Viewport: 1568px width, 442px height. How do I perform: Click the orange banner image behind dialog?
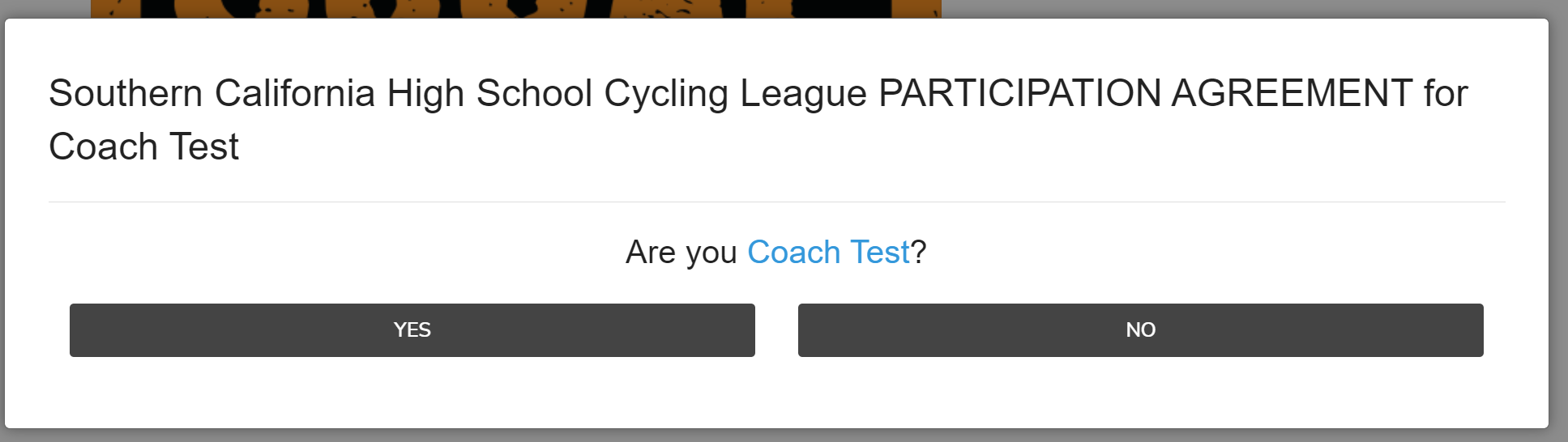click(515, 8)
